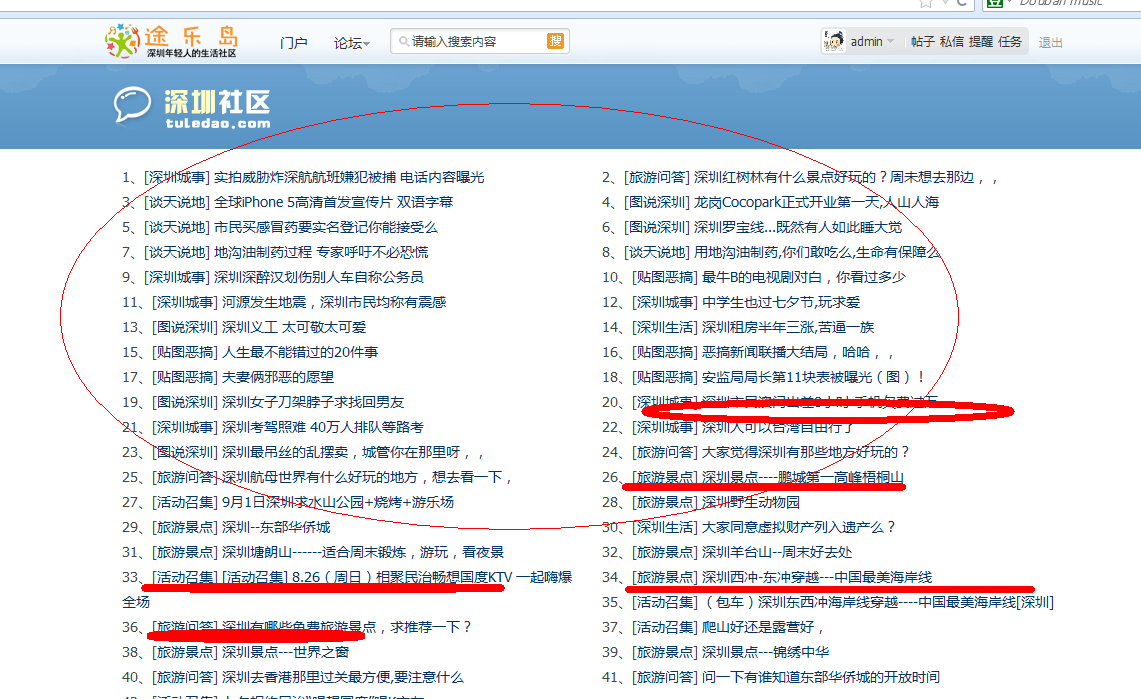The height and width of the screenshot is (699, 1141).
Task: Open post 爬山好还是露营好
Action: click(762, 627)
